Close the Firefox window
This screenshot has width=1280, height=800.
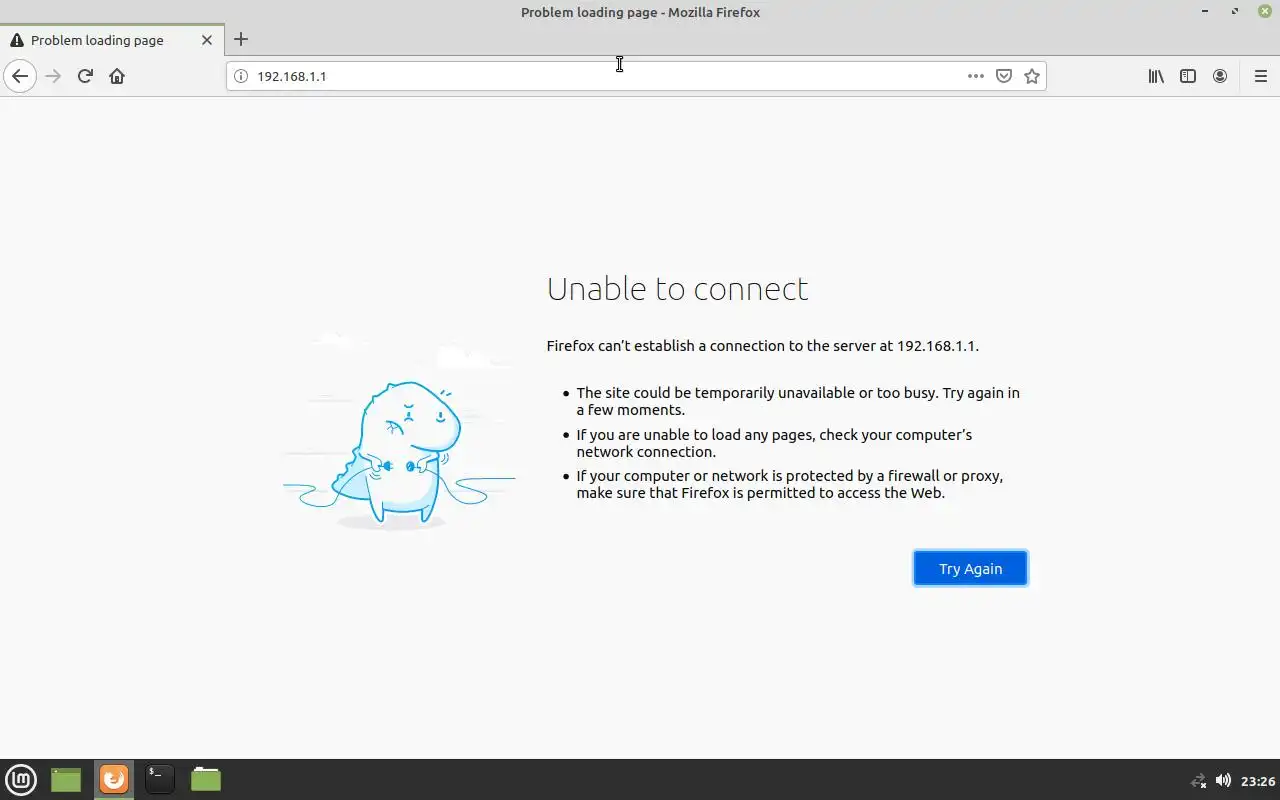coord(1265,11)
